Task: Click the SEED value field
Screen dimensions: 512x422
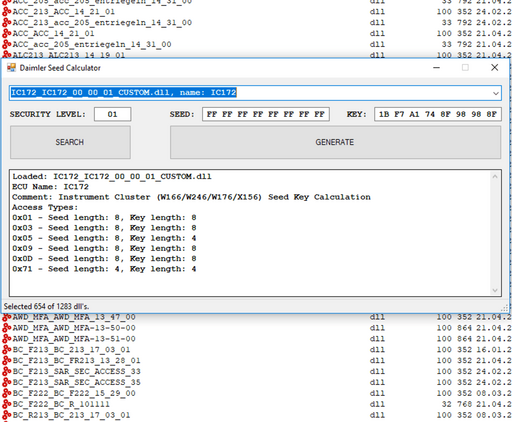Action: (x=266, y=114)
